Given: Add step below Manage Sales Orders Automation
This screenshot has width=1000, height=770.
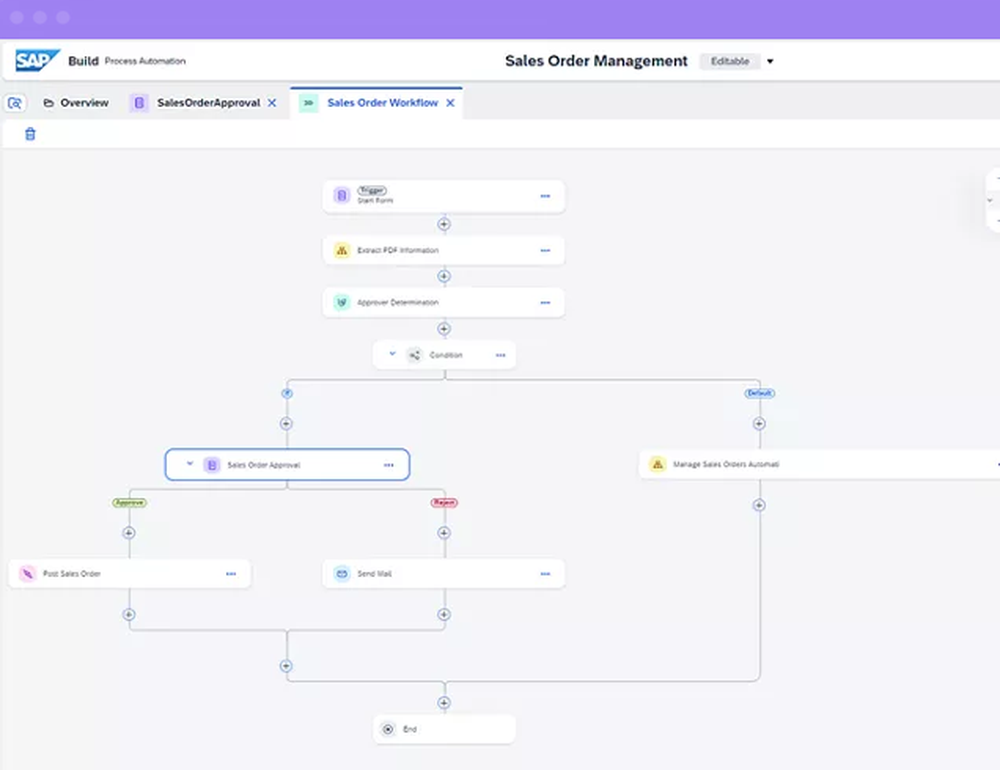Looking at the screenshot, I should click(759, 505).
